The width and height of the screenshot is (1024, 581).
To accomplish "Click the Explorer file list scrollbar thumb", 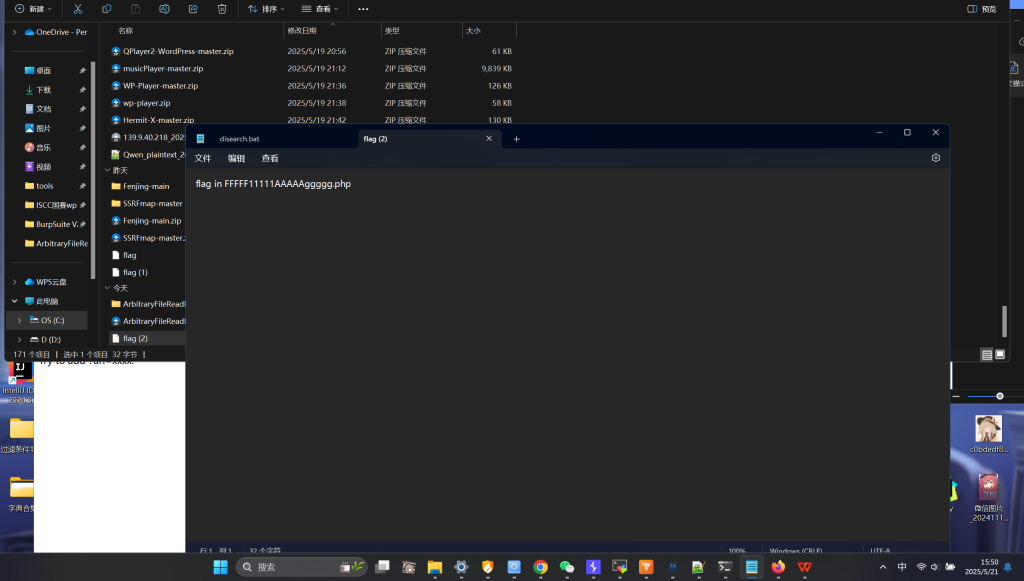I will [x=1004, y=321].
